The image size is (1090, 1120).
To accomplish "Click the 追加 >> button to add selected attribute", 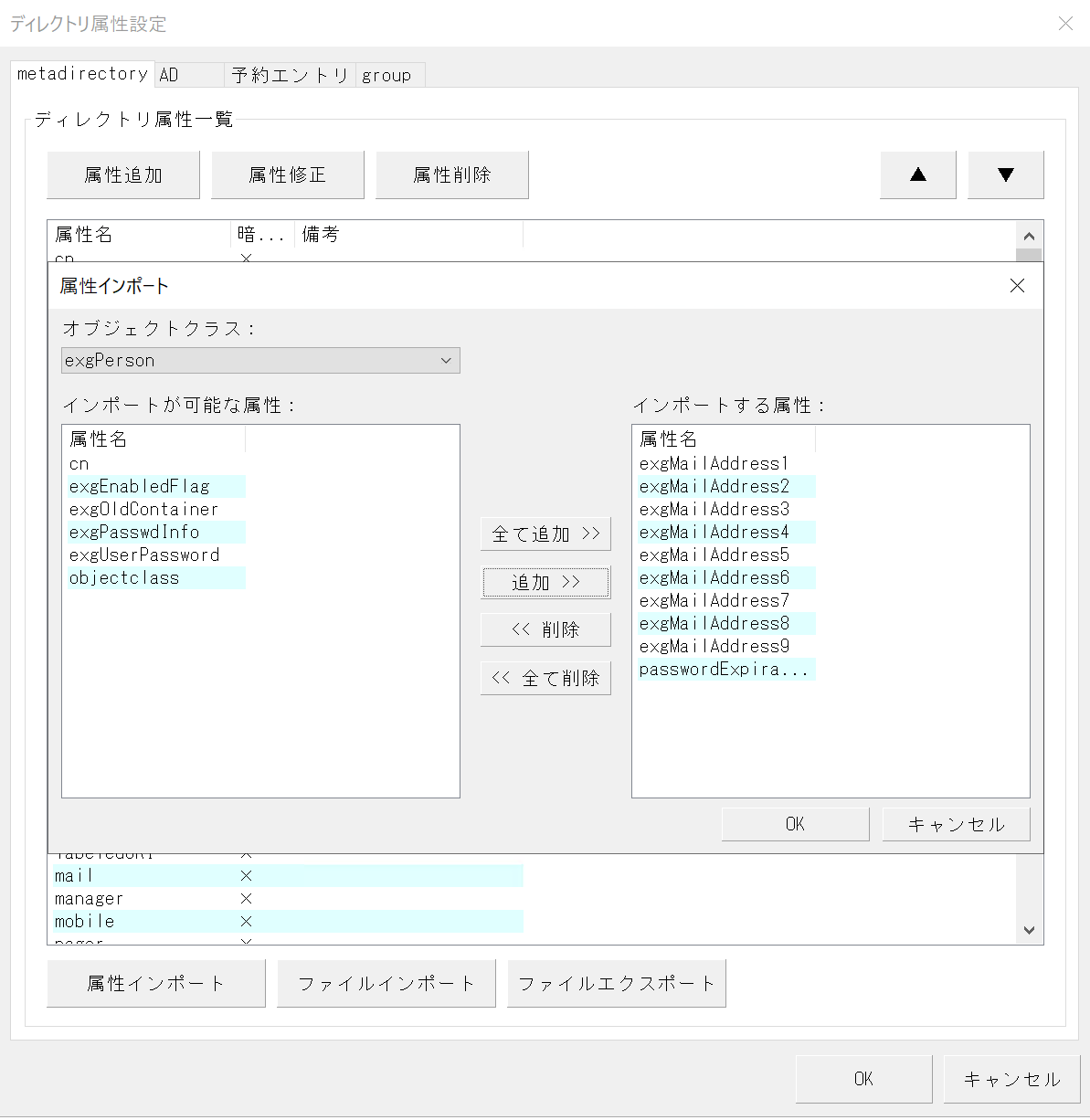I will 545,582.
